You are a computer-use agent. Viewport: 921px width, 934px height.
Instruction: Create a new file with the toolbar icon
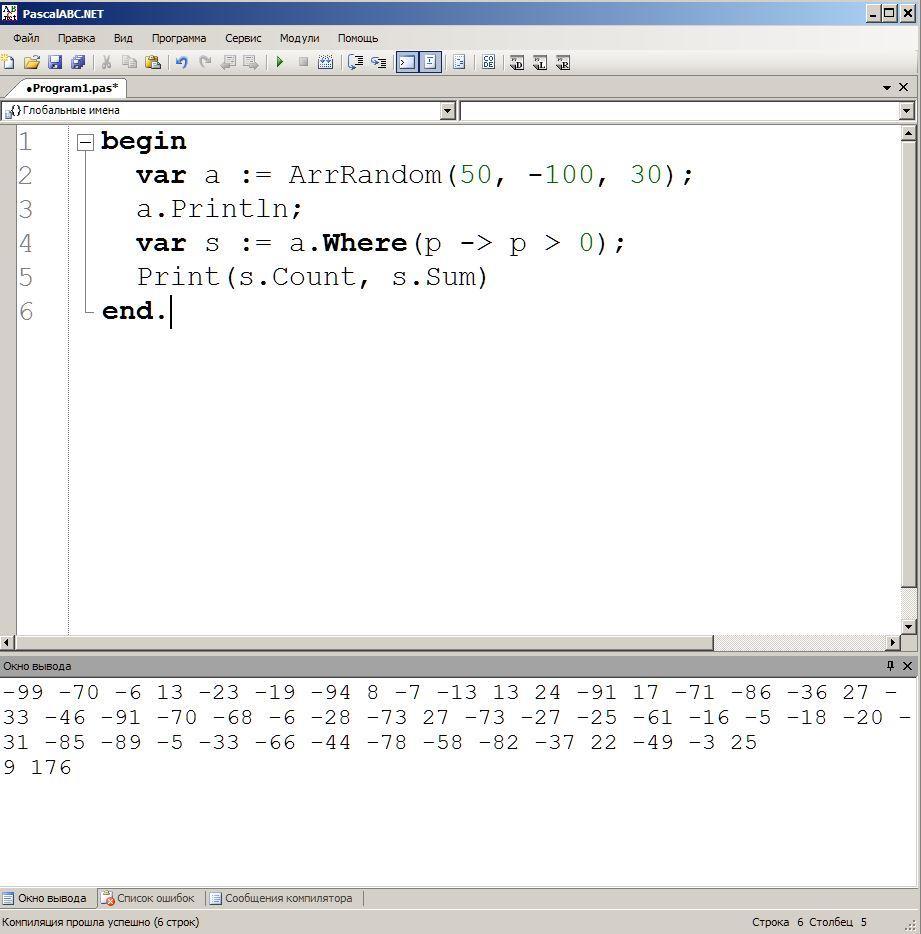click(8, 62)
